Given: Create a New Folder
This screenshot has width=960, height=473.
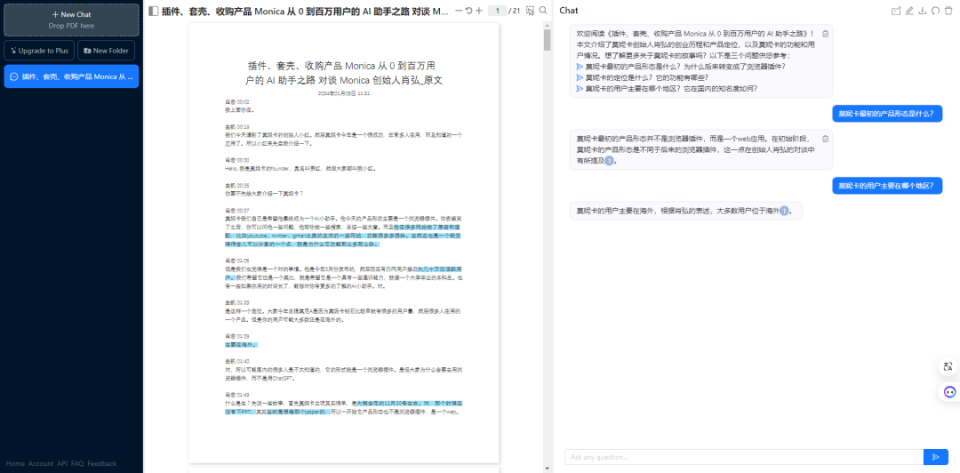Looking at the screenshot, I should 106,51.
